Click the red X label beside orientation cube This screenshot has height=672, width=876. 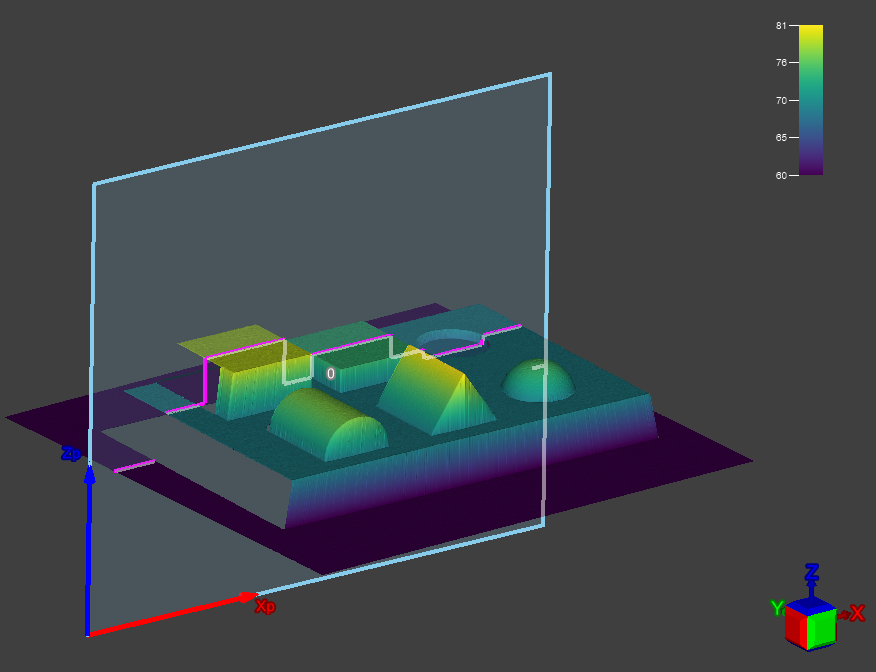pos(856,613)
